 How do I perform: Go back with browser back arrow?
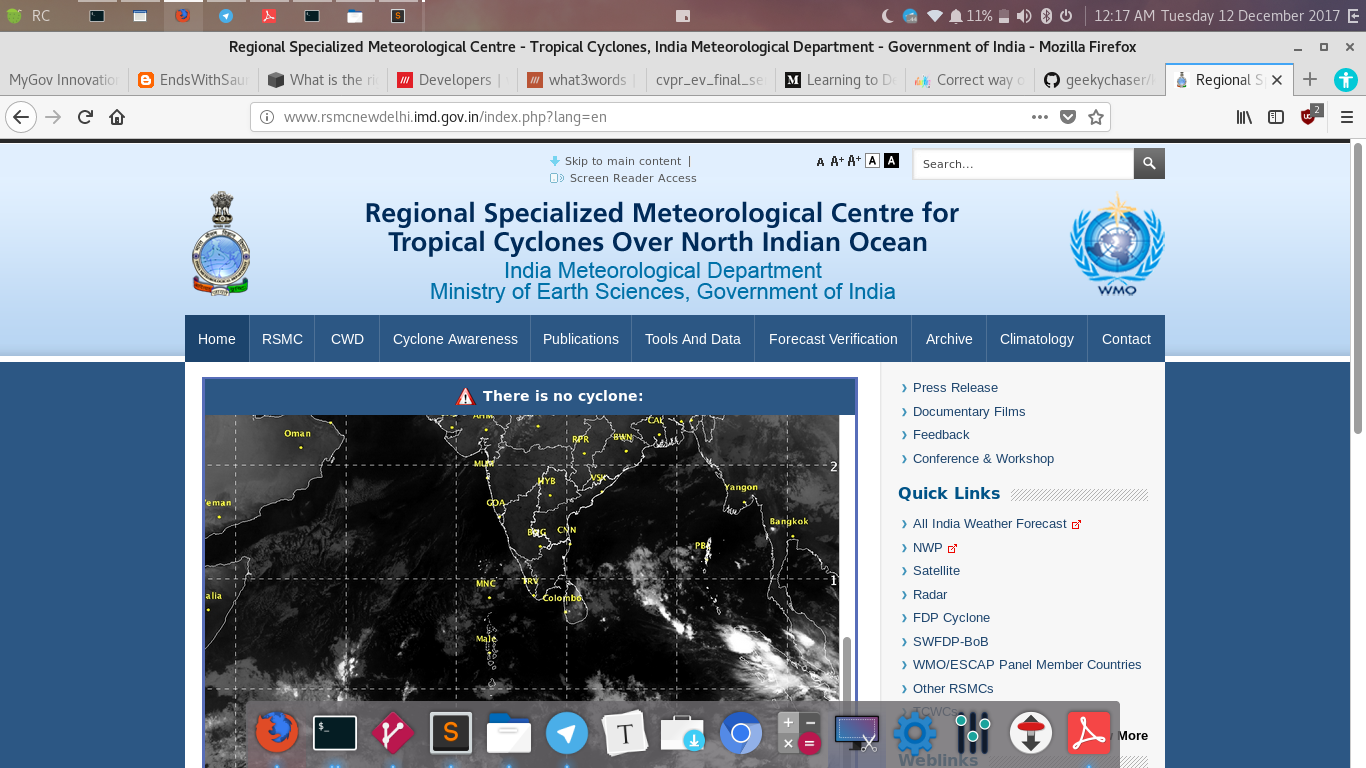pos(20,117)
